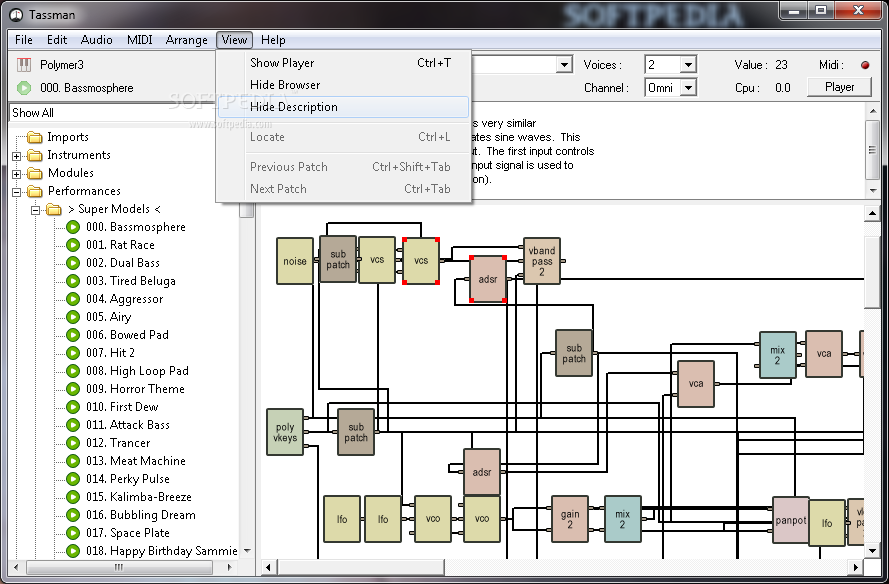Select patch 002. Dual Bass
Viewport: 889px width, 584px height.
click(123, 263)
